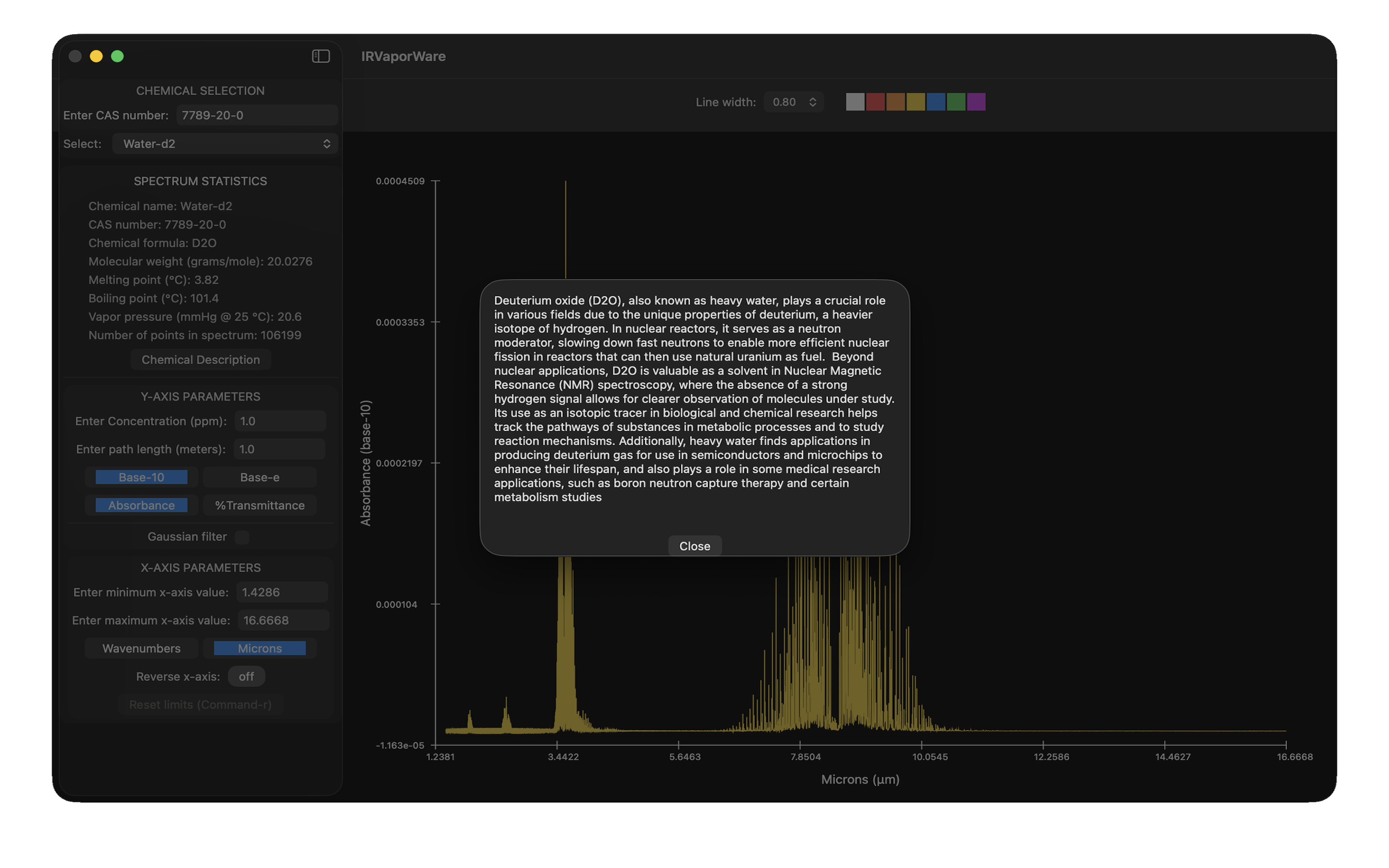Select the olive yellow line color swatch

pos(915,102)
